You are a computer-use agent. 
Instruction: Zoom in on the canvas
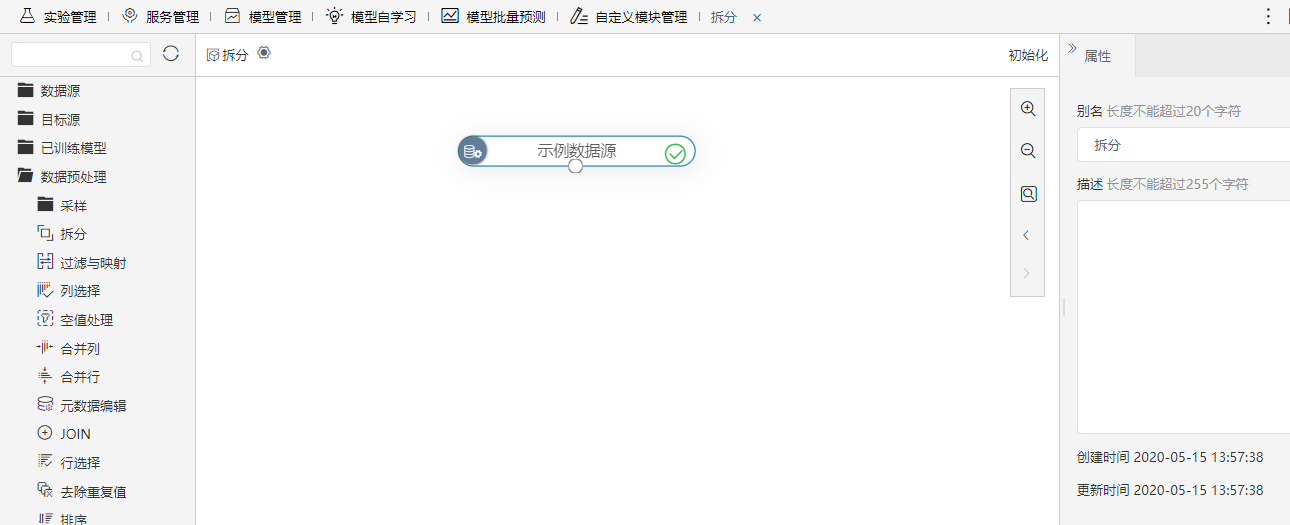tap(1027, 108)
